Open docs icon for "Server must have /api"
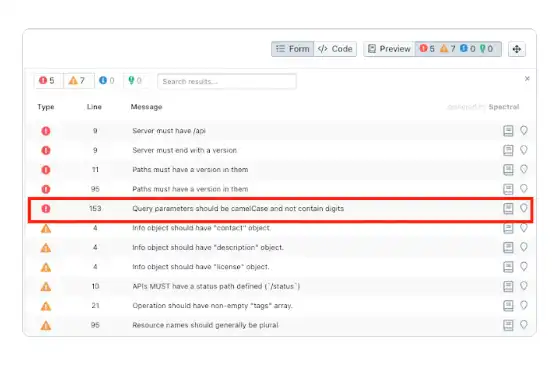The width and height of the screenshot is (554, 382). [508, 131]
